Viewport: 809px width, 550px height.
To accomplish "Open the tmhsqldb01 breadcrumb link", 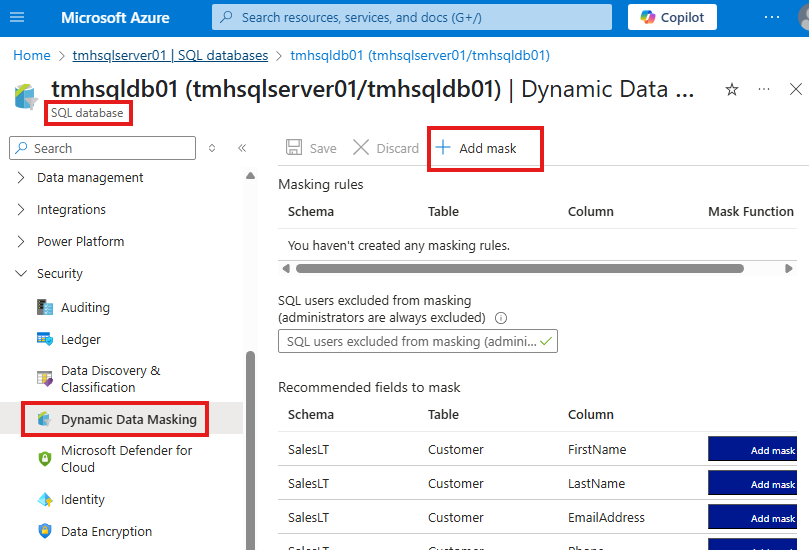I will click(420, 55).
